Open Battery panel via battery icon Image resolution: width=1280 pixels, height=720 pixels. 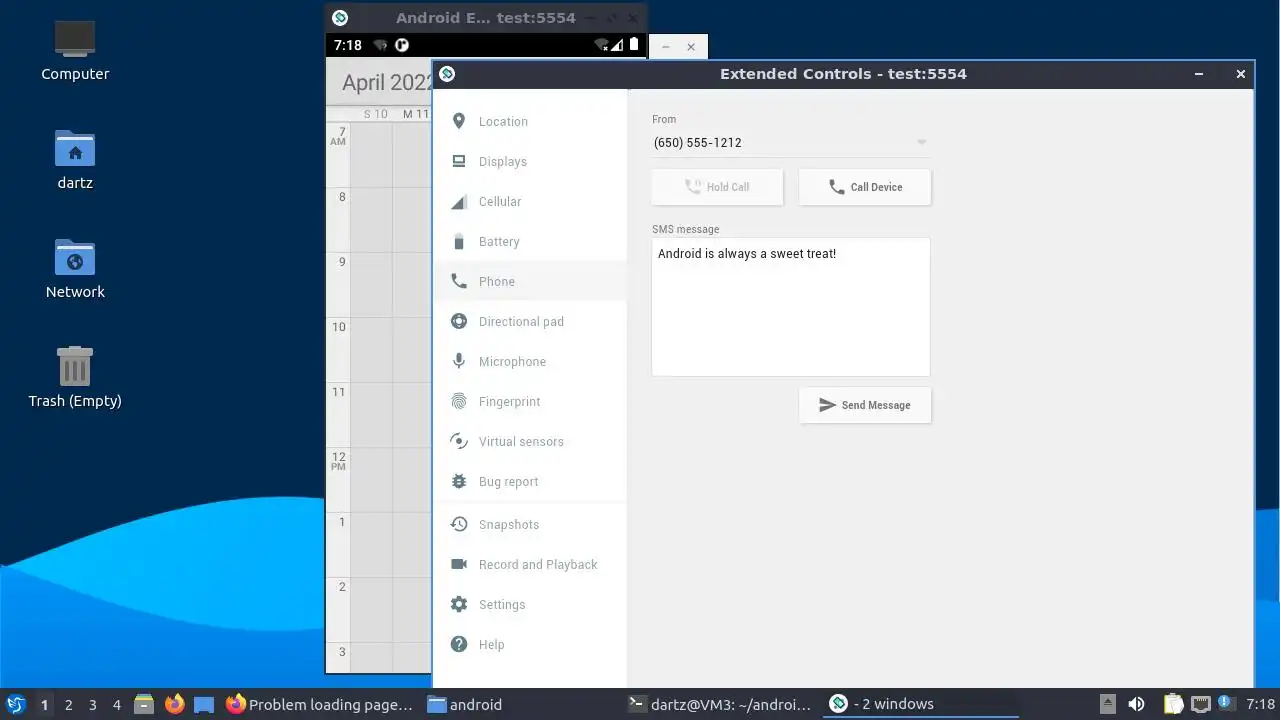[x=459, y=241]
